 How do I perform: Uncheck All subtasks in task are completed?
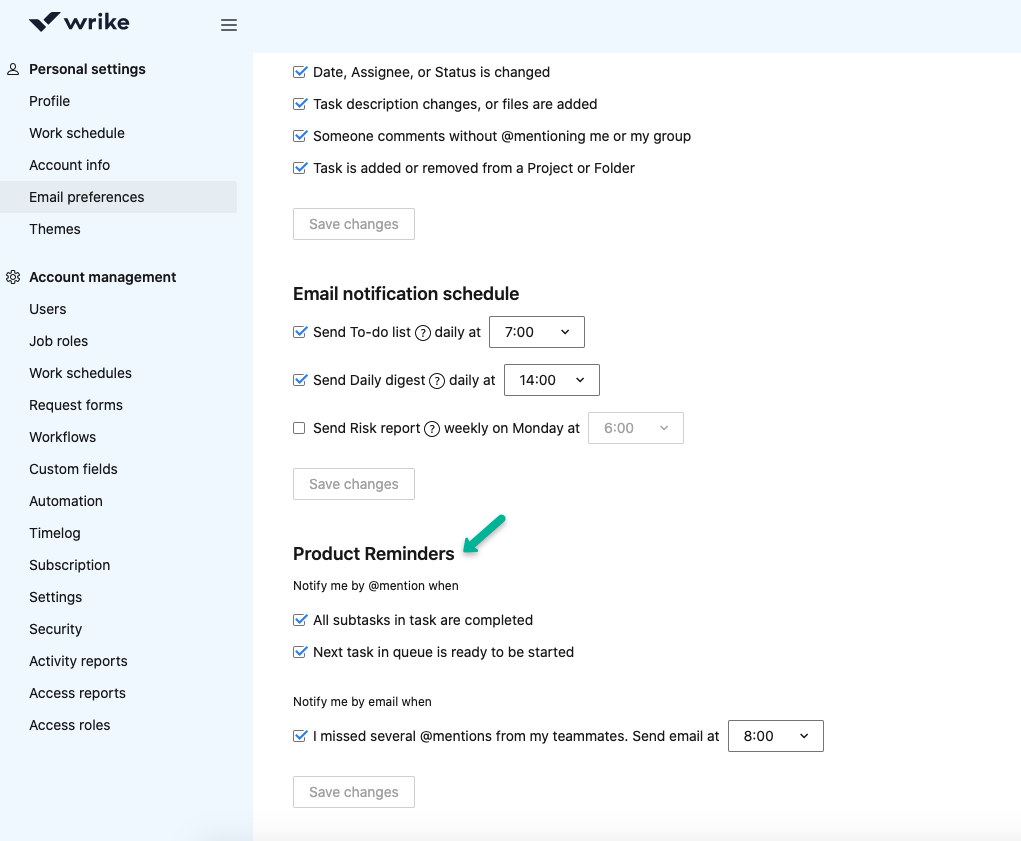click(300, 620)
